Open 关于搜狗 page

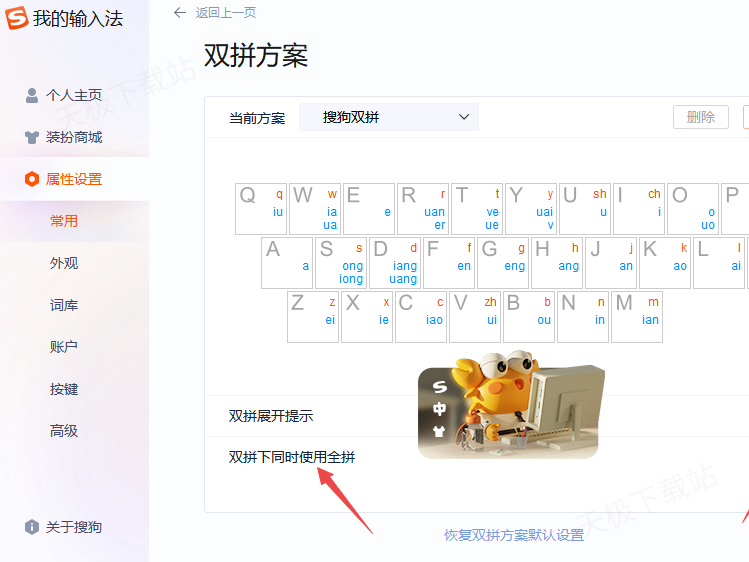74,527
